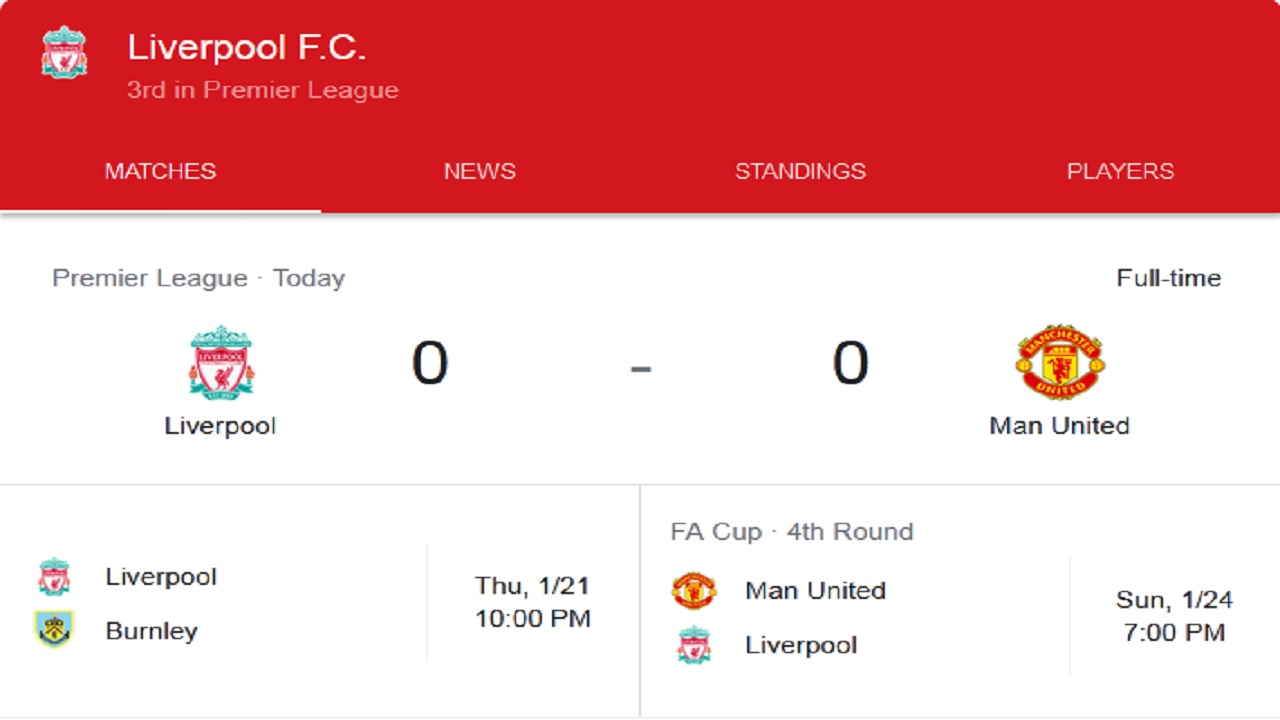Screen dimensions: 1280x720
Task: Open the Standings tab
Action: pyautogui.click(x=800, y=171)
